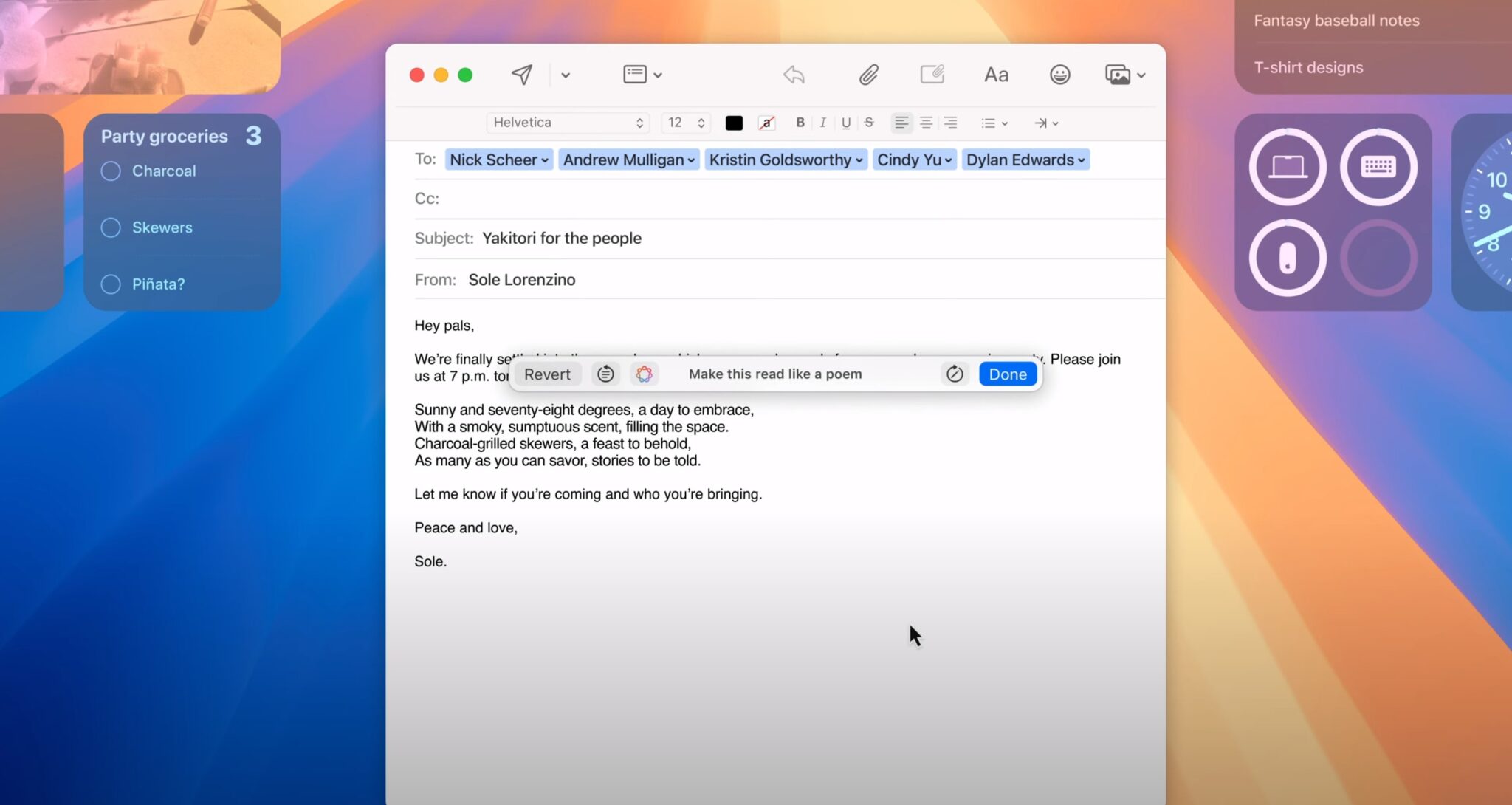Toggle the Aa format bar icon

pyautogui.click(x=996, y=75)
